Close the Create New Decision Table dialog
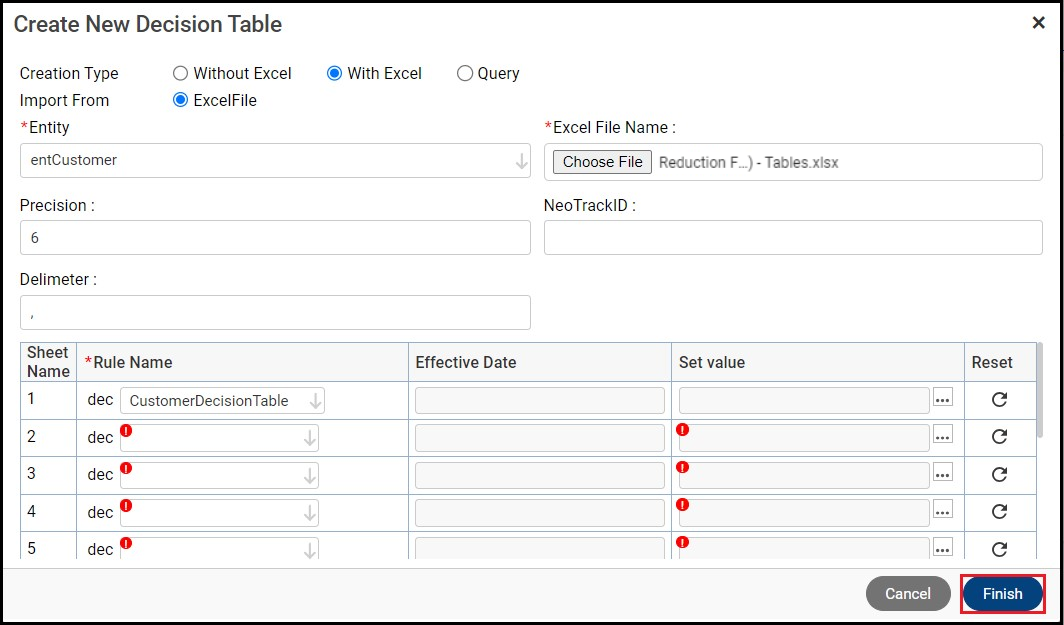 (1038, 23)
